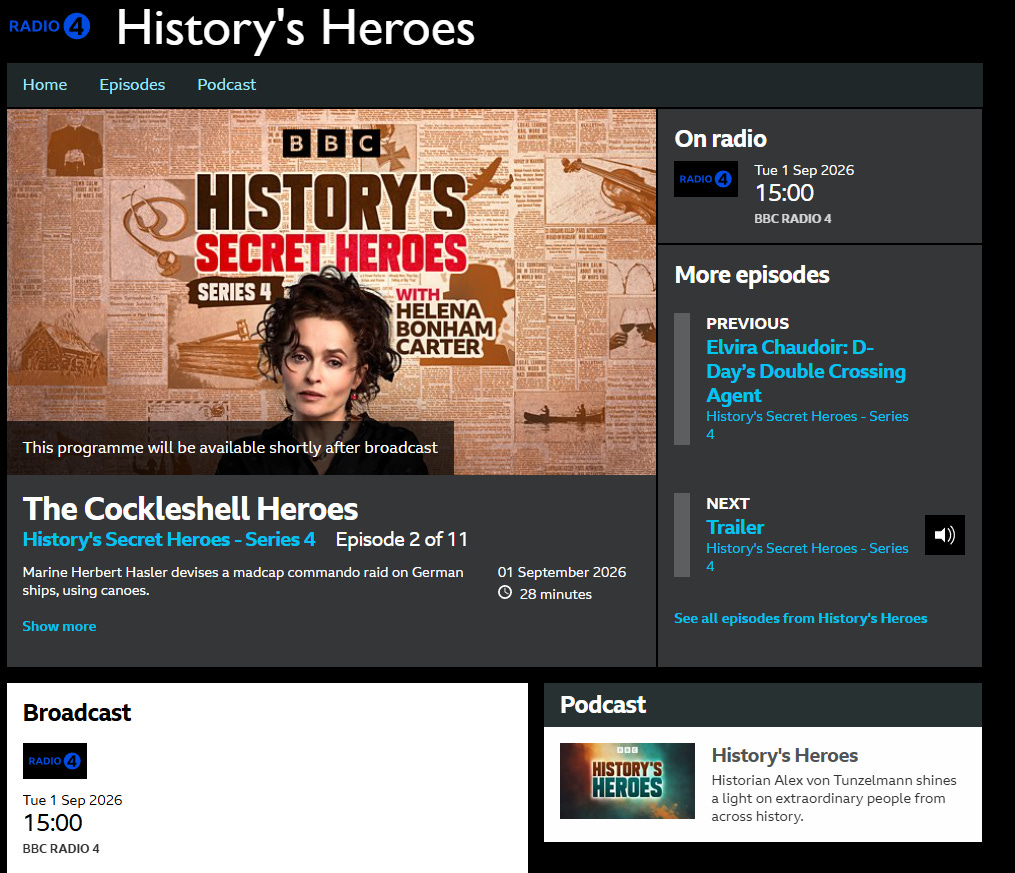Click Radio 4 logo in On radio panel
The image size is (1015, 873).
[x=706, y=179]
